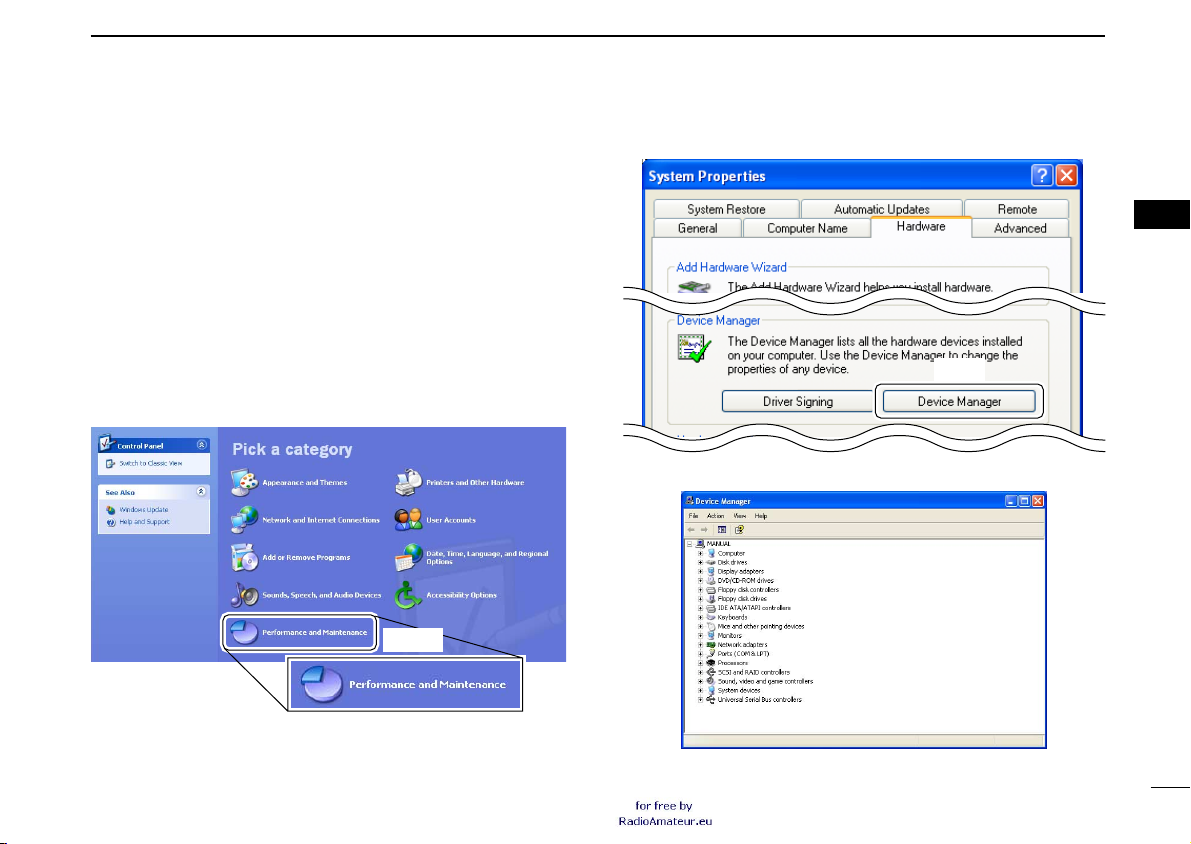1191x844 pixels.
Task: Collapse the Control Panel sidebar section
Action: coord(201,445)
